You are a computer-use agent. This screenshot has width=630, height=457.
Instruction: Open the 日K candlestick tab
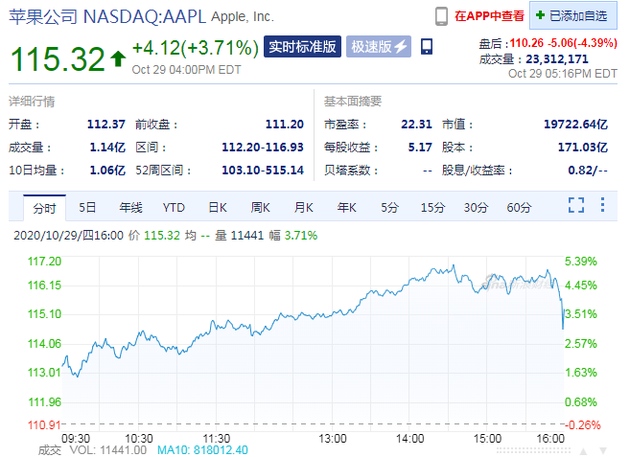coord(217,207)
